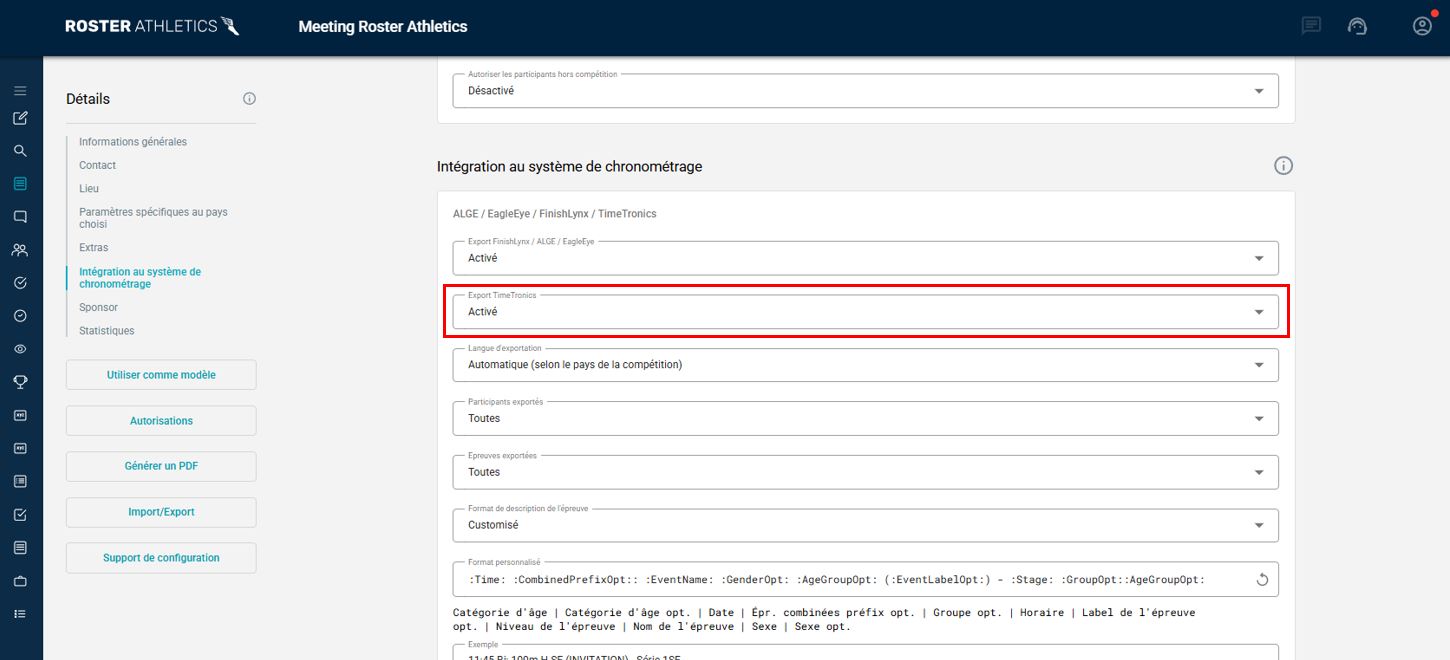Viewport: 1450px width, 660px height.
Task: Go to Statistiques section
Action: tap(107, 330)
